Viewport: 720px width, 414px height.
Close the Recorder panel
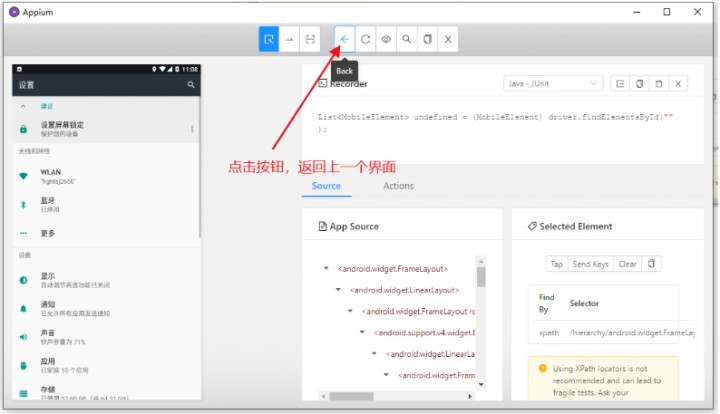pos(678,84)
